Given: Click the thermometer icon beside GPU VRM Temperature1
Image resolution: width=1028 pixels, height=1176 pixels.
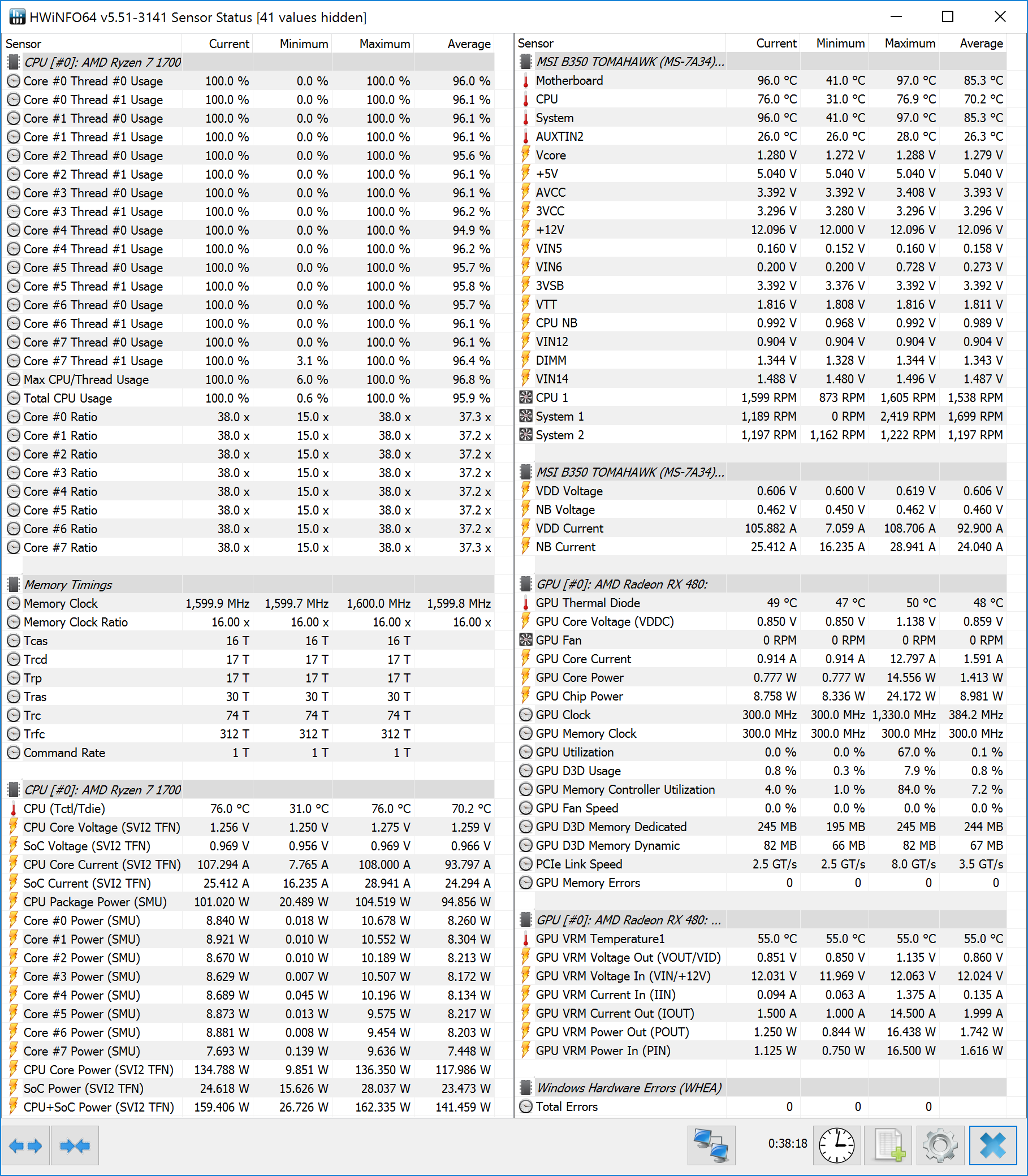Looking at the screenshot, I should (525, 939).
